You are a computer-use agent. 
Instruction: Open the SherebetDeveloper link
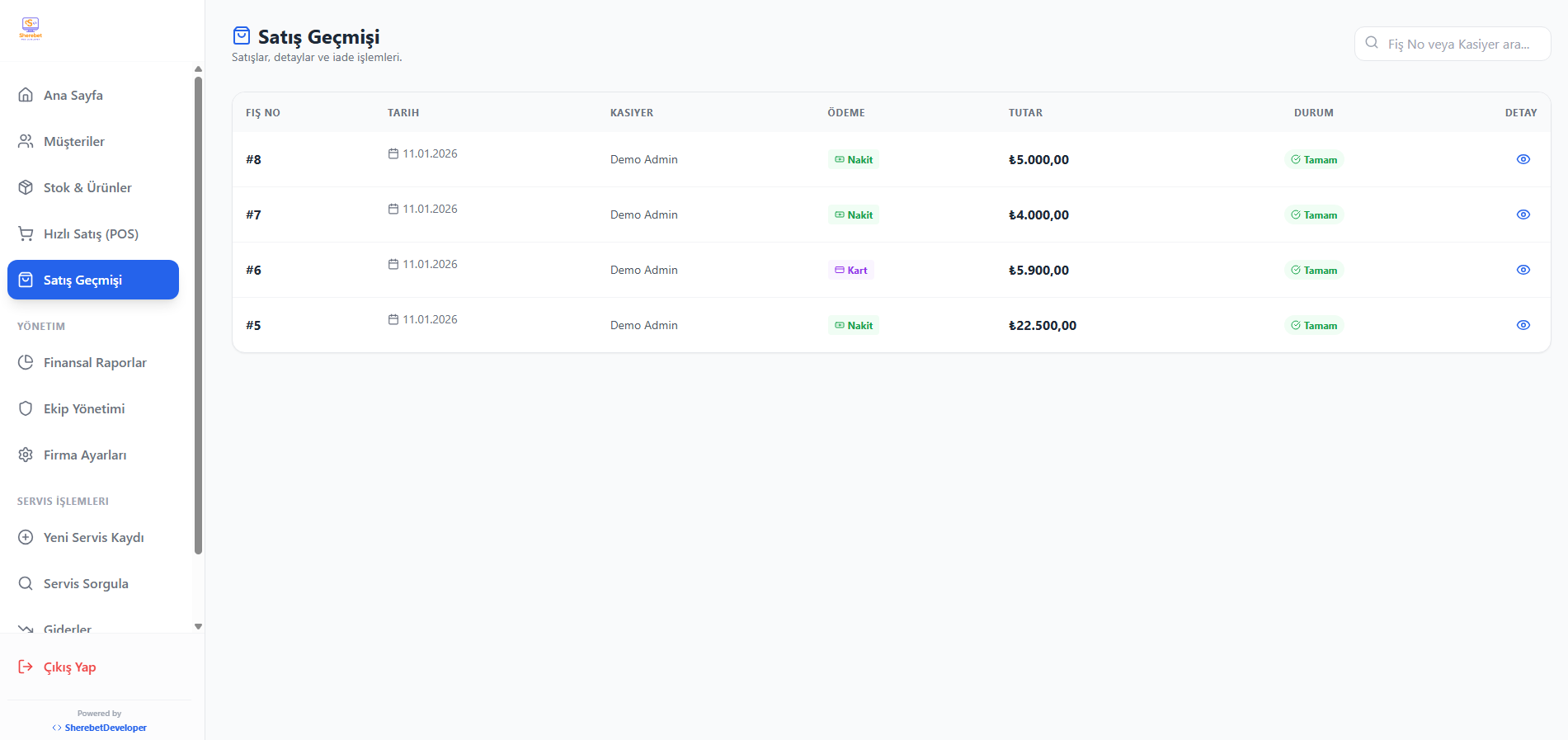[x=106, y=728]
